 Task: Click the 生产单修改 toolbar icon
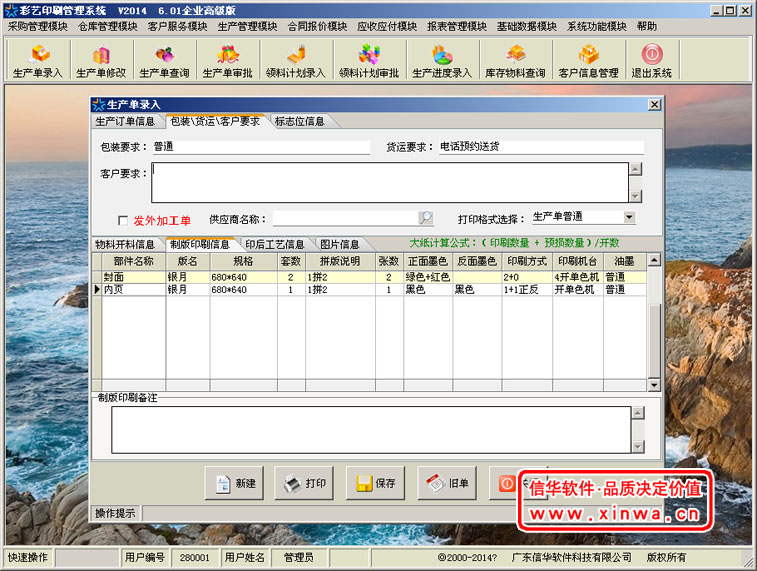pos(100,61)
